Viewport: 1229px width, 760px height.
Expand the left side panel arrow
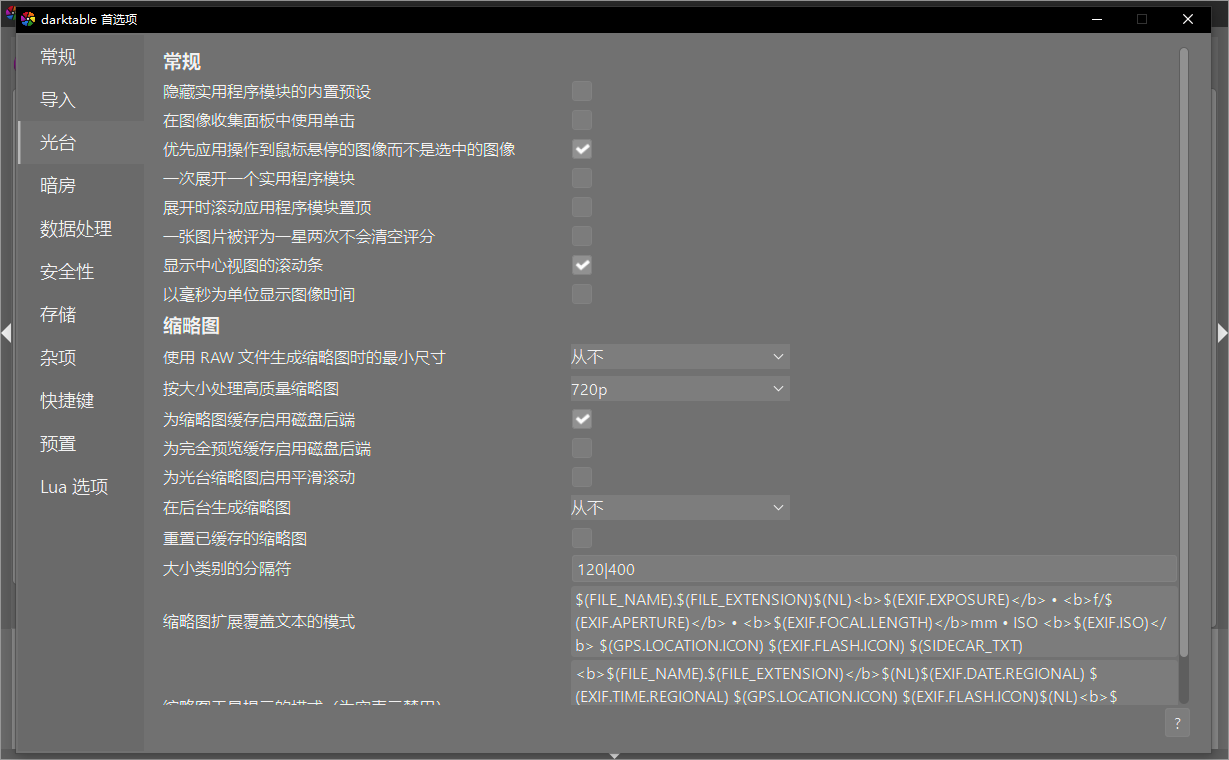[6, 334]
